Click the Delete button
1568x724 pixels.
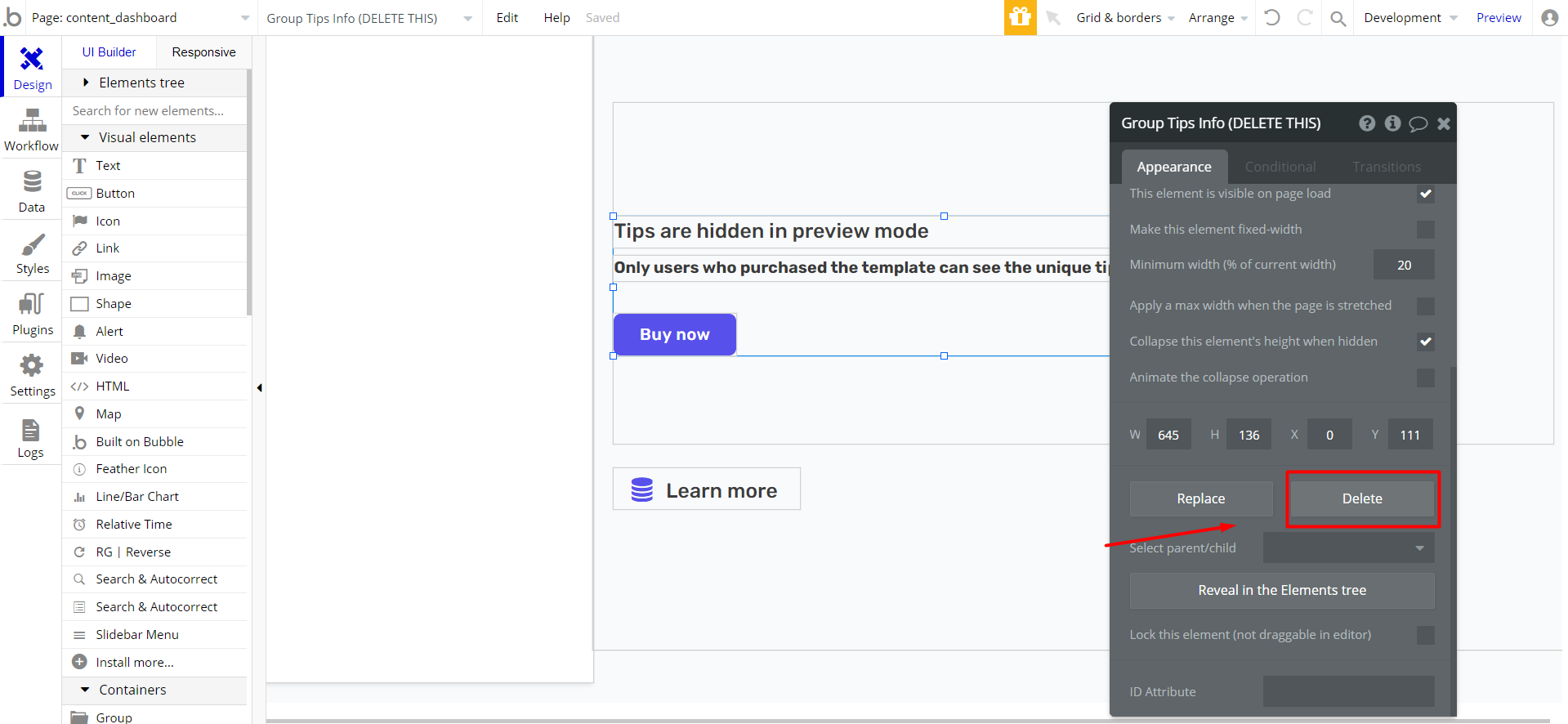1362,498
